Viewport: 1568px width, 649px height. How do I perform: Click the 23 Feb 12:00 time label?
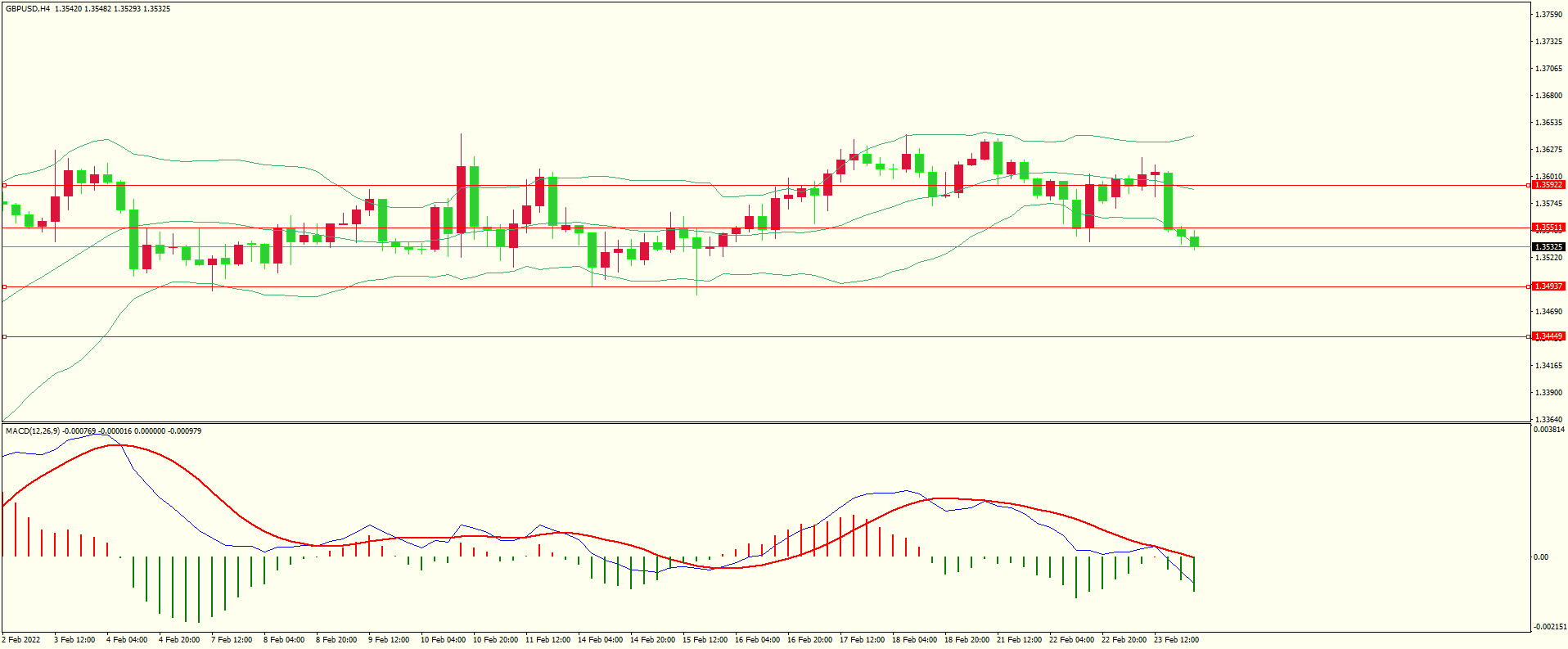(x=1176, y=640)
